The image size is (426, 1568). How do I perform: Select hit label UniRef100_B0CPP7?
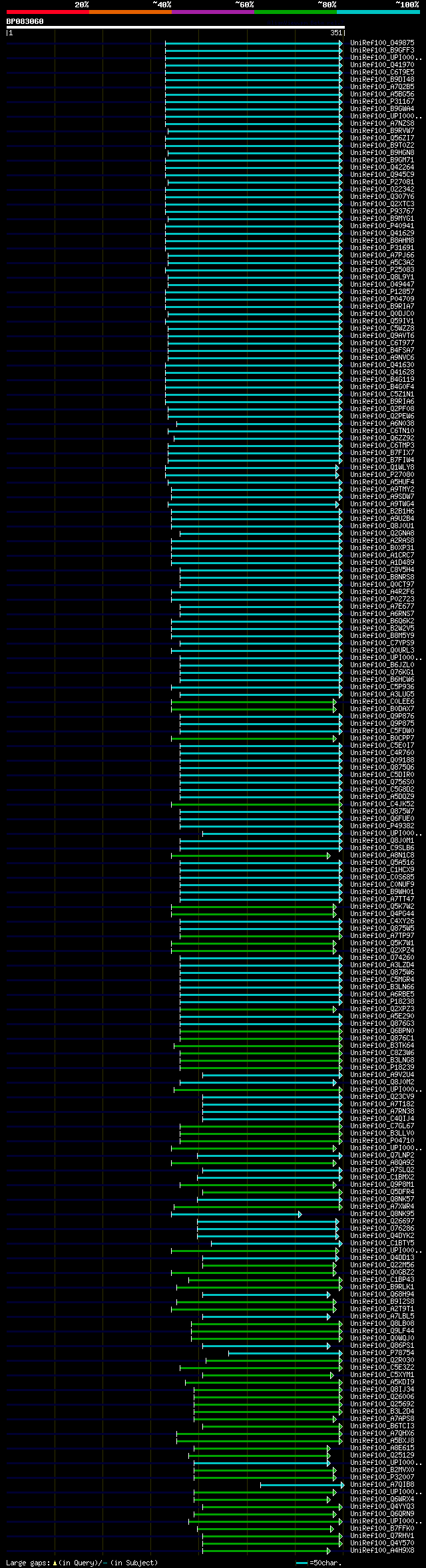(382, 738)
